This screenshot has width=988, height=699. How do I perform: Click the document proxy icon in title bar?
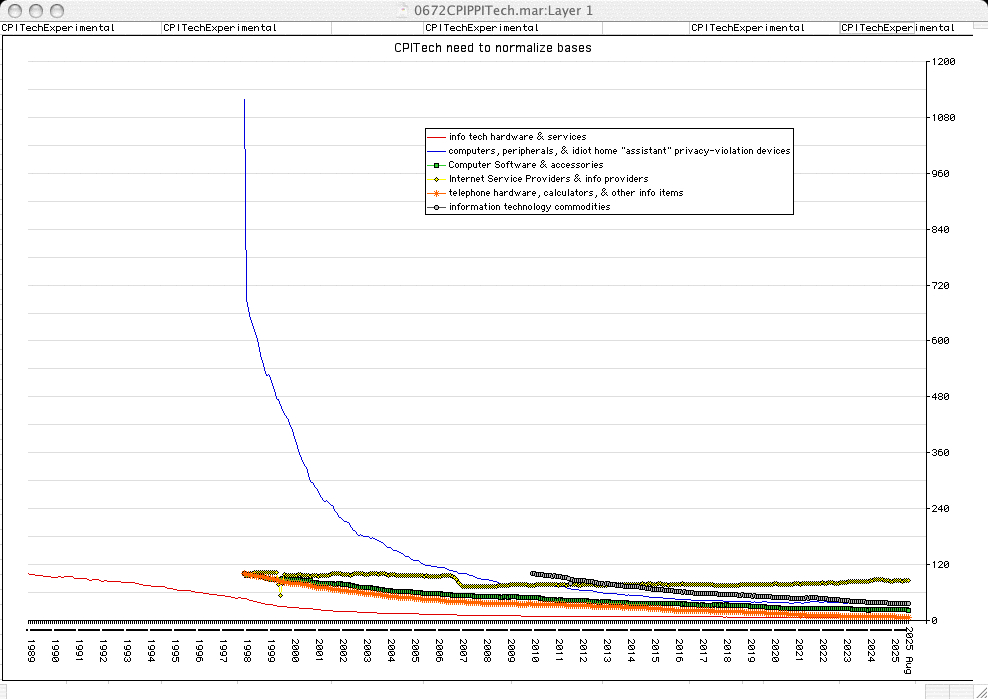pyautogui.click(x=406, y=10)
